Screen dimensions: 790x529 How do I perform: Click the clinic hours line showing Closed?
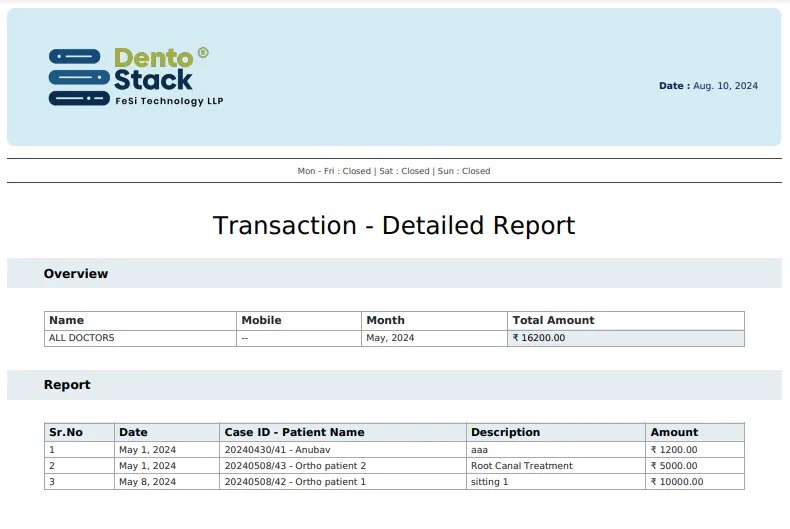(x=394, y=171)
